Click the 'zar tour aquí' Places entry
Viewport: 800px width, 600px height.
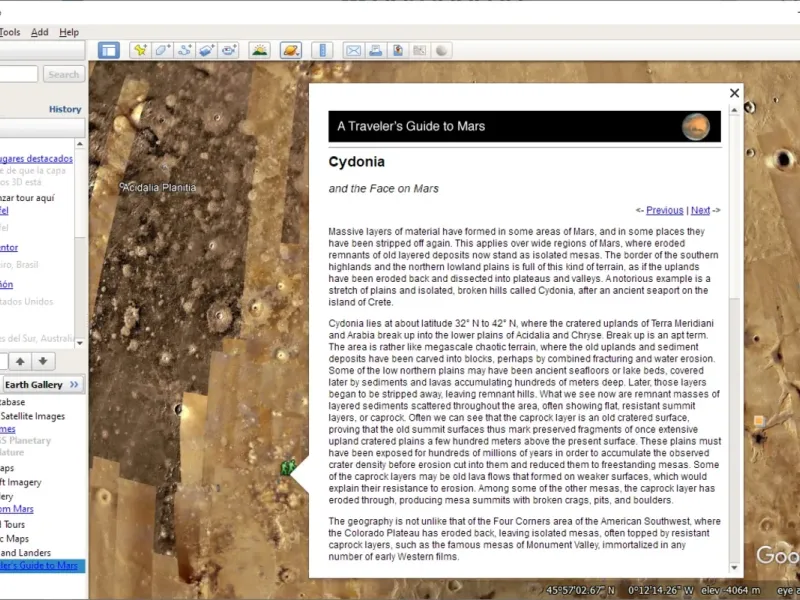pyautogui.click(x=27, y=198)
